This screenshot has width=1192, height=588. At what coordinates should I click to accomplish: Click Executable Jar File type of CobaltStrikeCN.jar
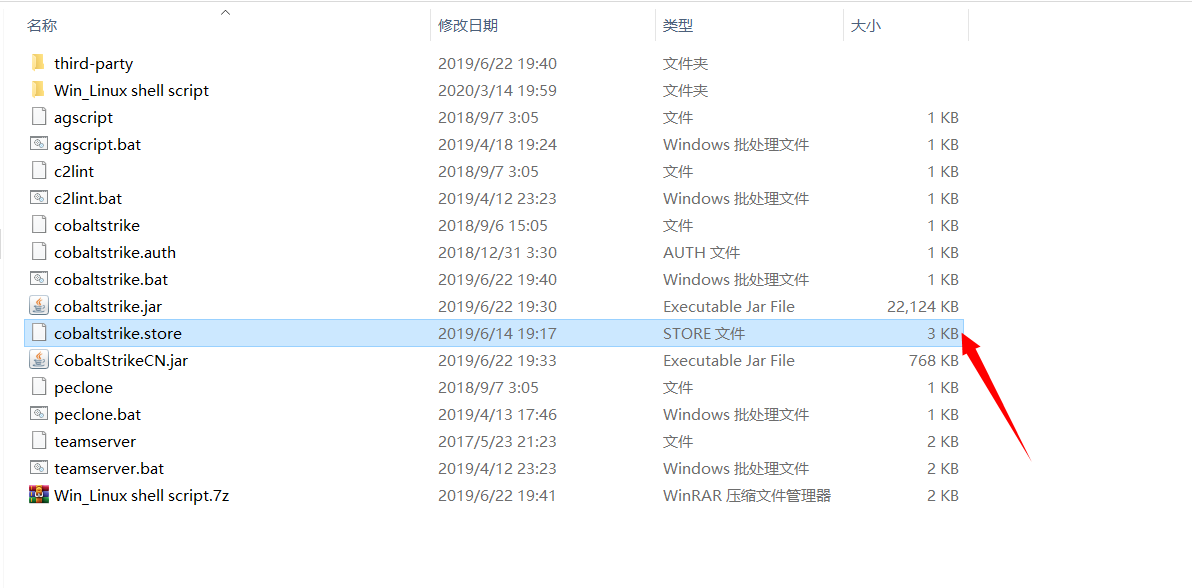728,361
